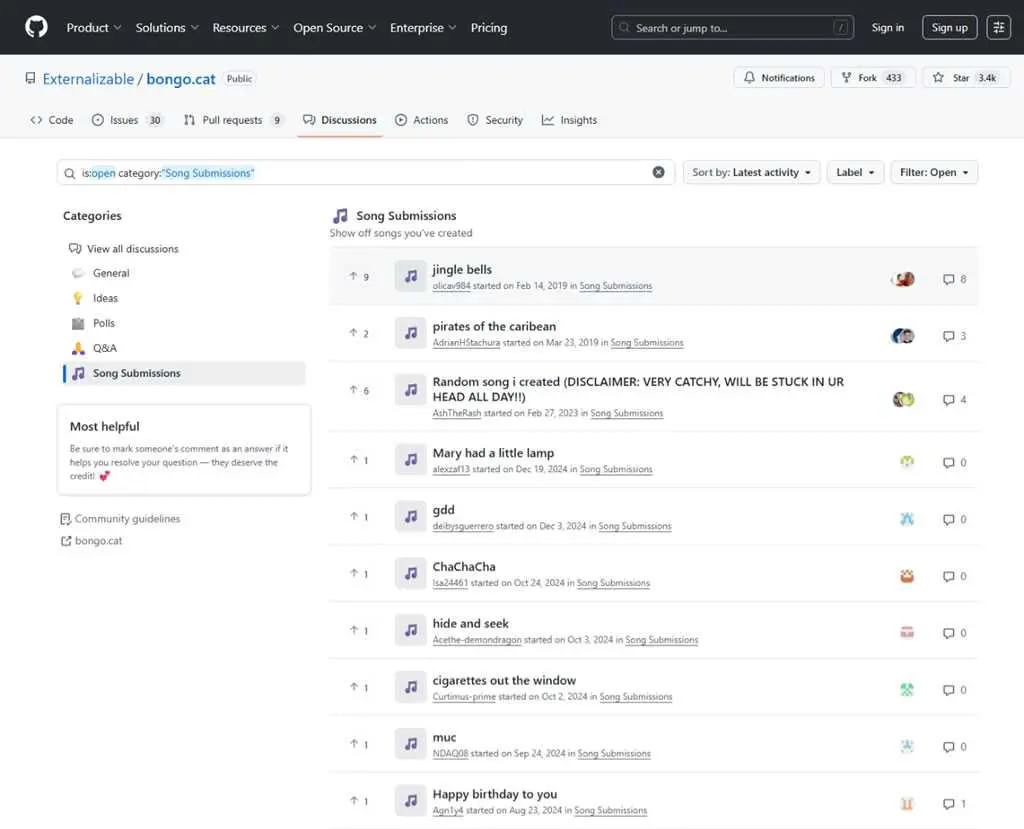Expand the Label filter dropdown
The width and height of the screenshot is (1024, 829).
point(854,172)
